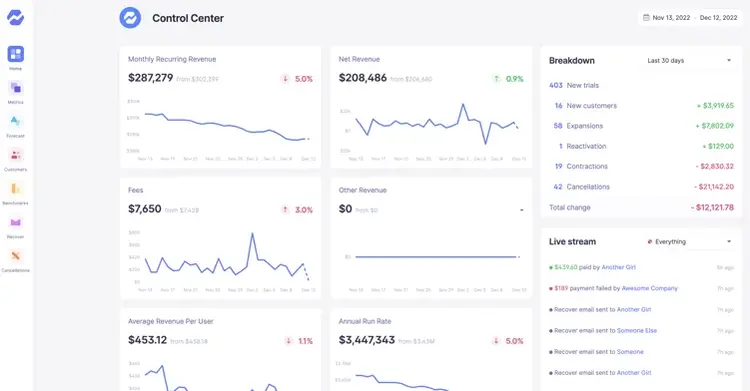The image size is (750, 391).
Task: Open the Home icon in sidebar
Action: pyautogui.click(x=15, y=54)
